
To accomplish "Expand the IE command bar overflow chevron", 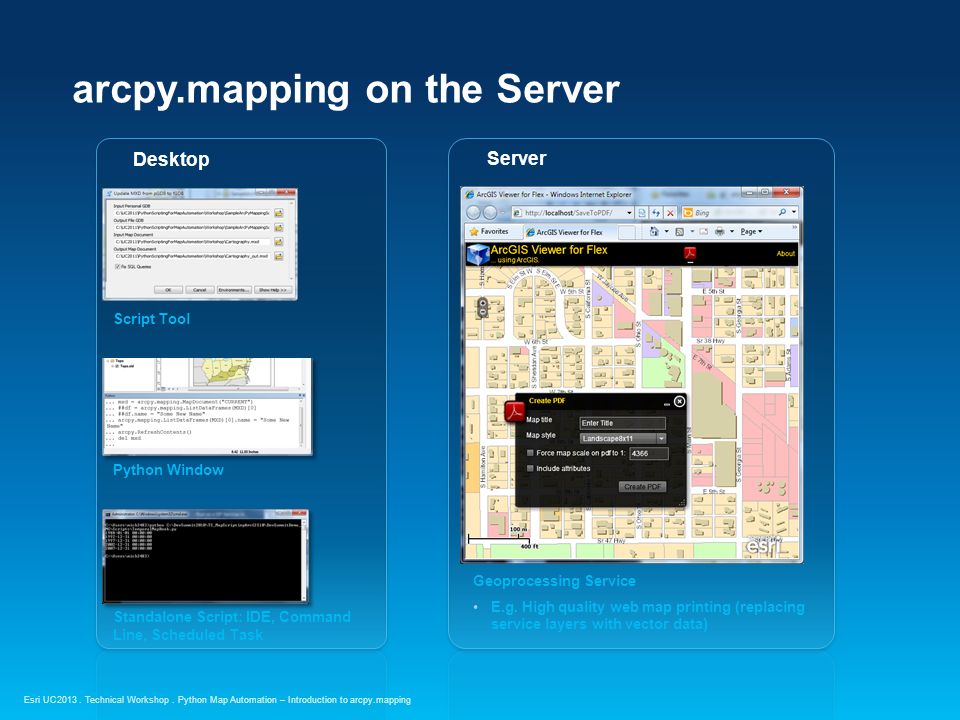I will coord(795,227).
